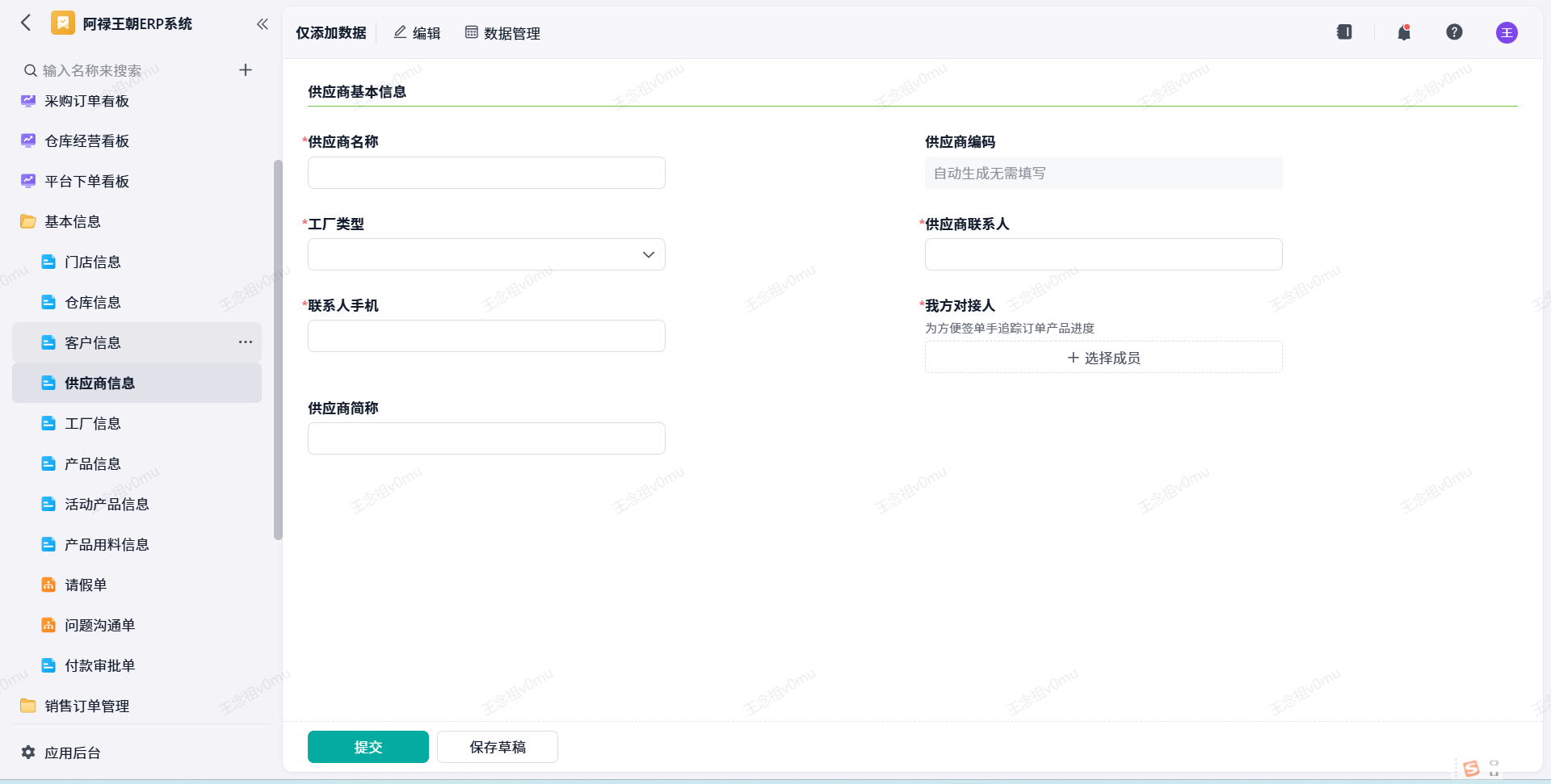The width and height of the screenshot is (1551, 784).
Task: Open user avatar menu
Action: (x=1507, y=32)
